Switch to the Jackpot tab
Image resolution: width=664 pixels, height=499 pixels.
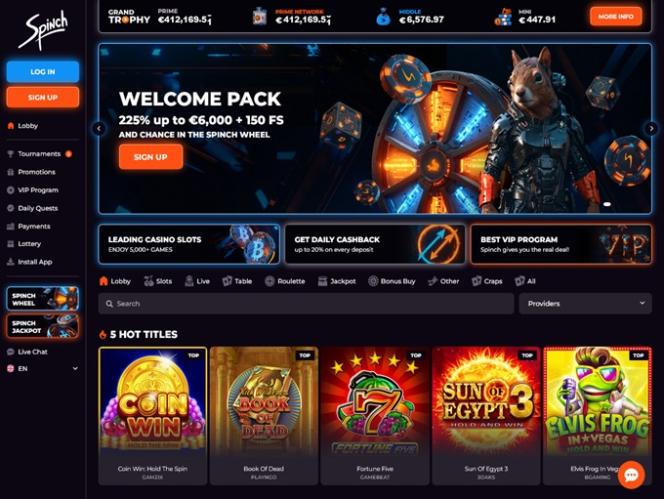click(x=337, y=281)
